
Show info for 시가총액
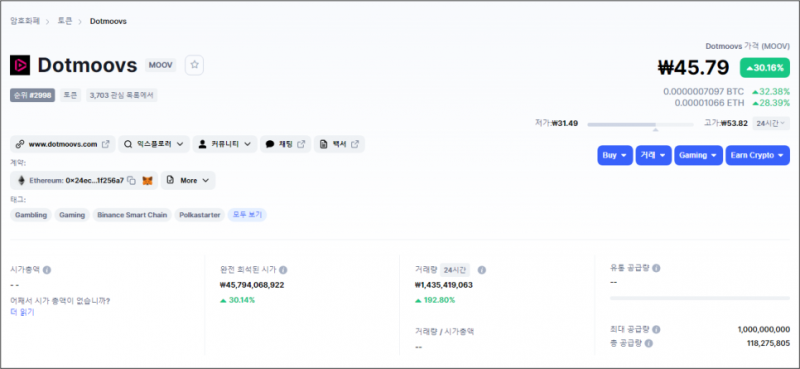[x=47, y=270]
